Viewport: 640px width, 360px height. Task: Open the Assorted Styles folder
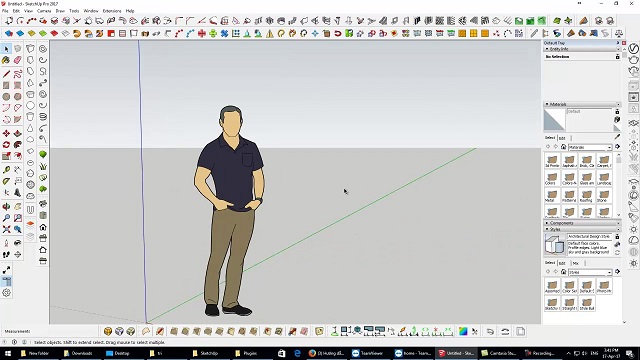click(552, 286)
